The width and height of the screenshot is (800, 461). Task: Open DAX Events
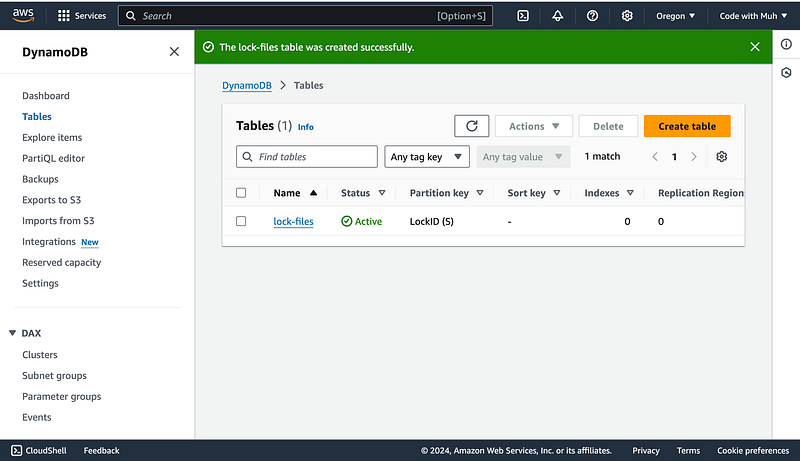[x=37, y=418]
